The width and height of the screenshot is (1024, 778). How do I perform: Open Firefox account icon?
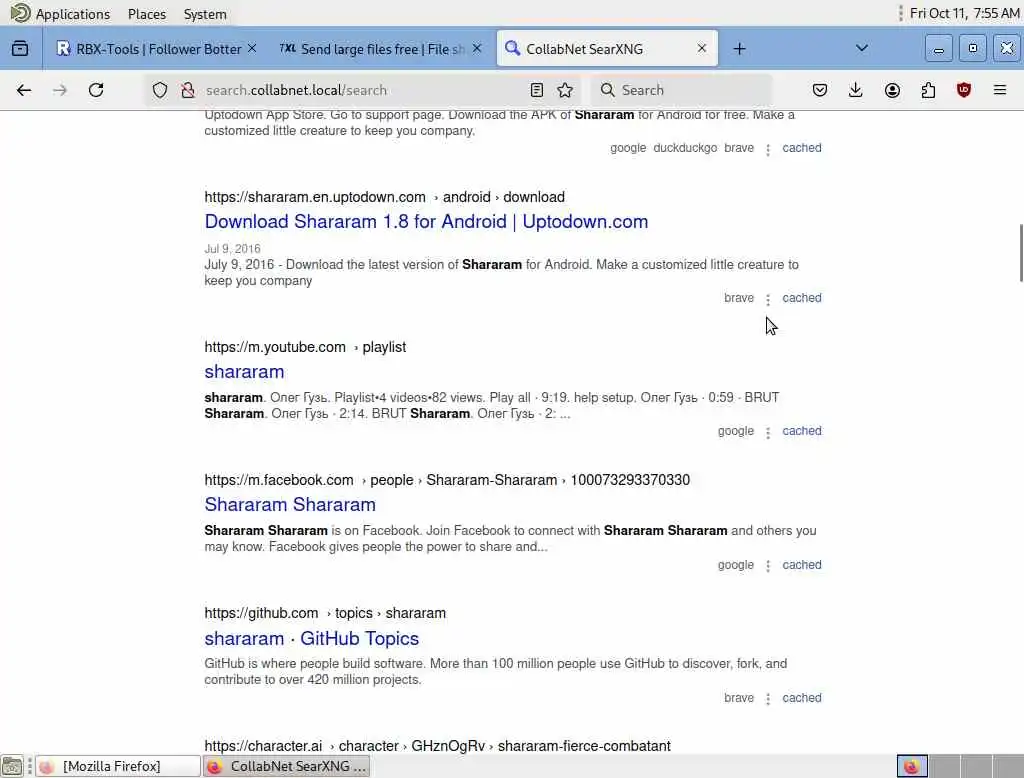(892, 90)
